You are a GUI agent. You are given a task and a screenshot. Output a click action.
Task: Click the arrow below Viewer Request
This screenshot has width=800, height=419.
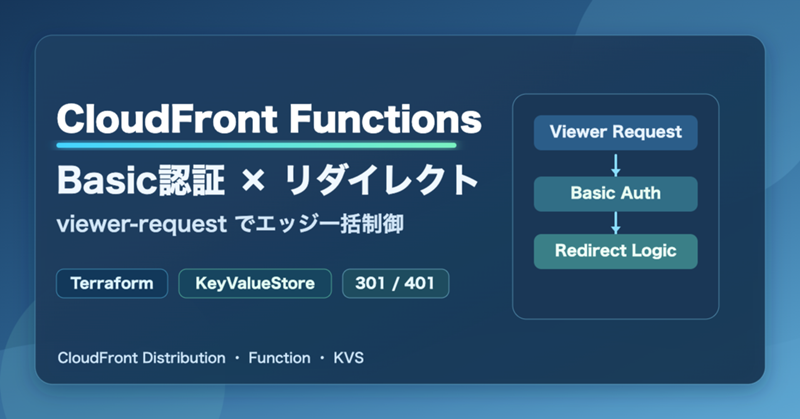[x=616, y=163]
